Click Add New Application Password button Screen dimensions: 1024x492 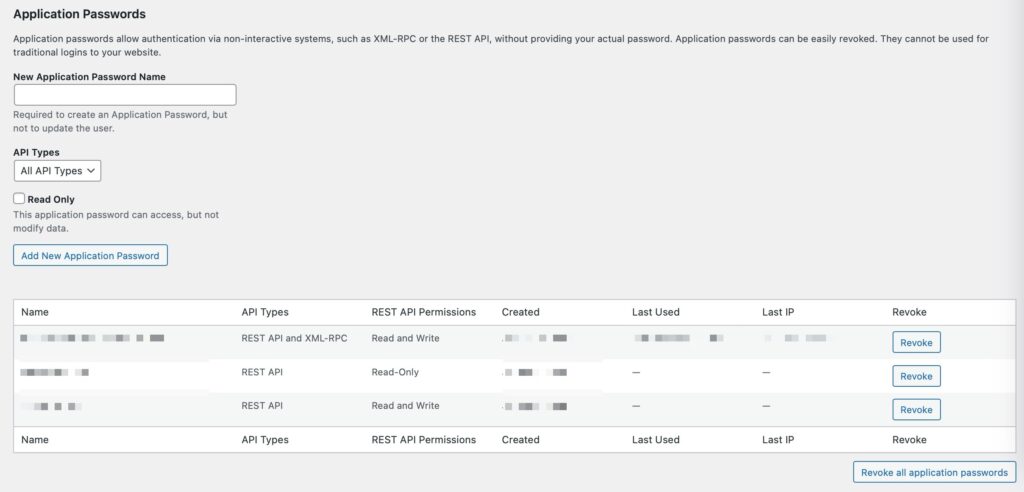point(90,255)
